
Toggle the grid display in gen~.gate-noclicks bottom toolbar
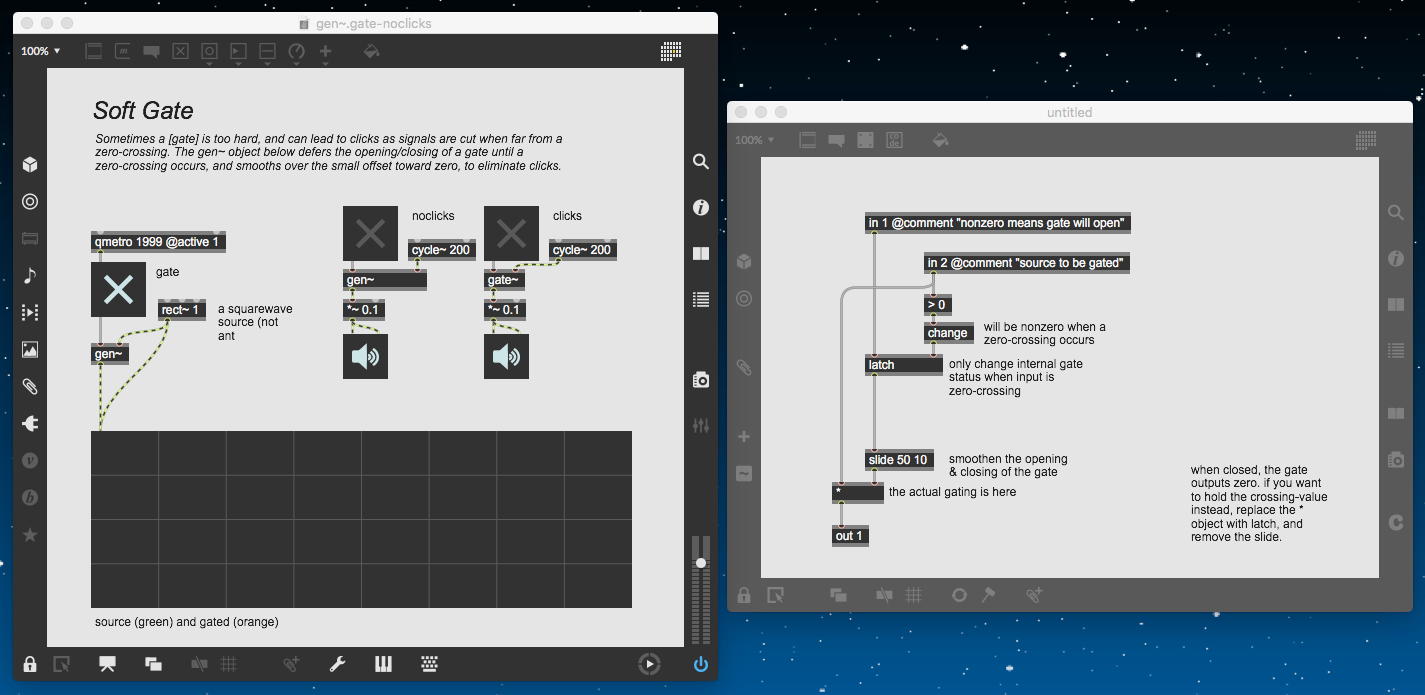tap(228, 664)
